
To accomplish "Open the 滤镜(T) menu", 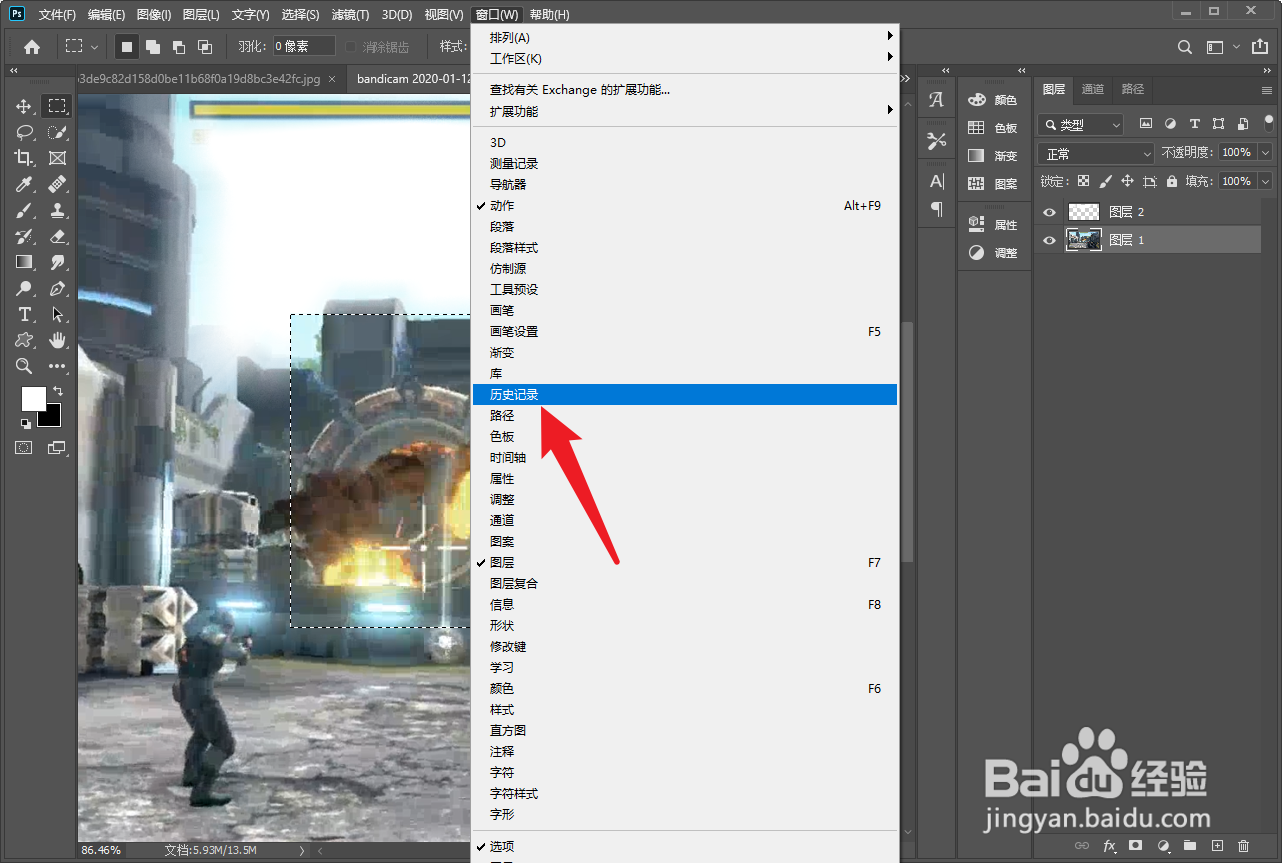I will 350,15.
